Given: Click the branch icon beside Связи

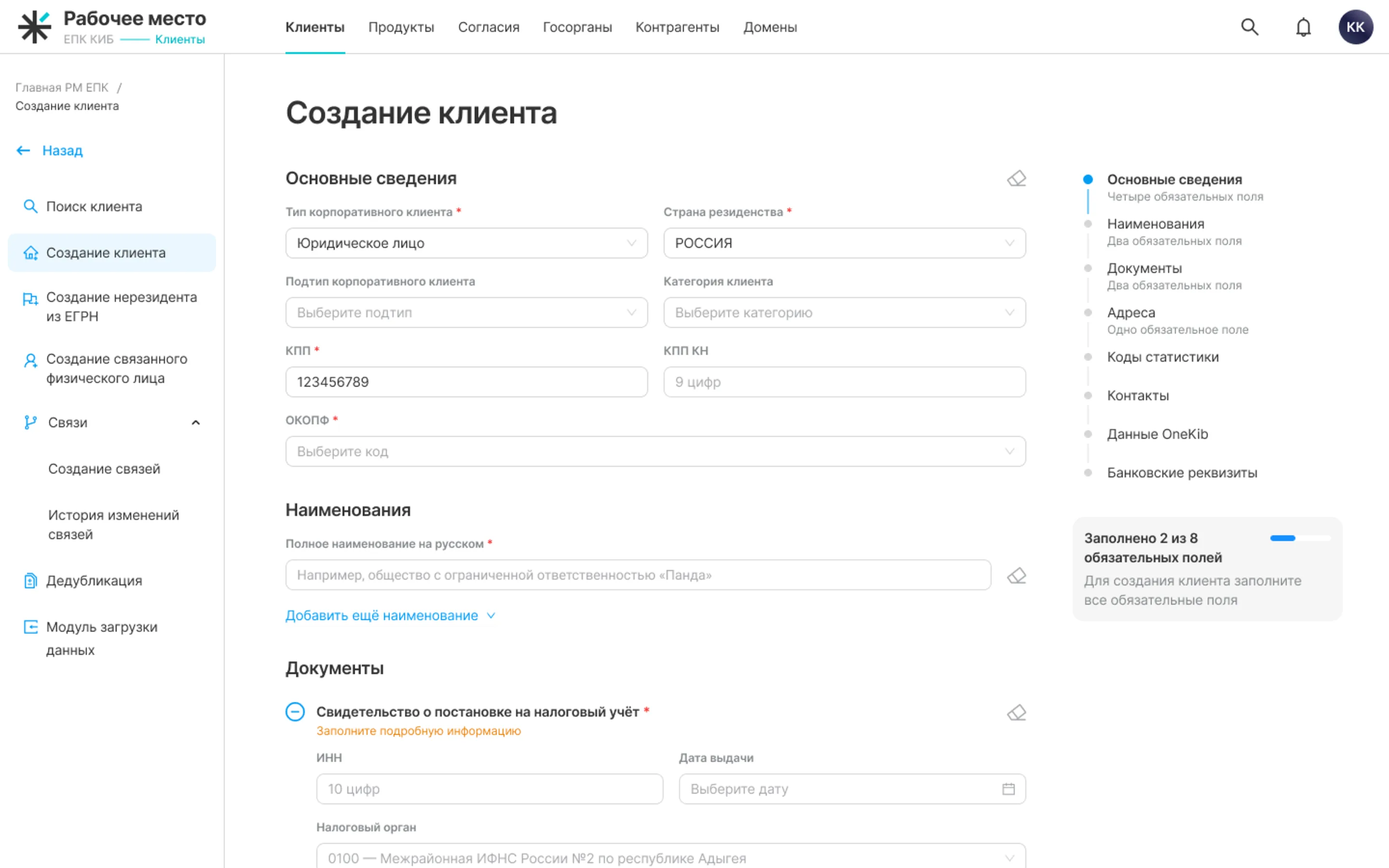Looking at the screenshot, I should point(30,422).
